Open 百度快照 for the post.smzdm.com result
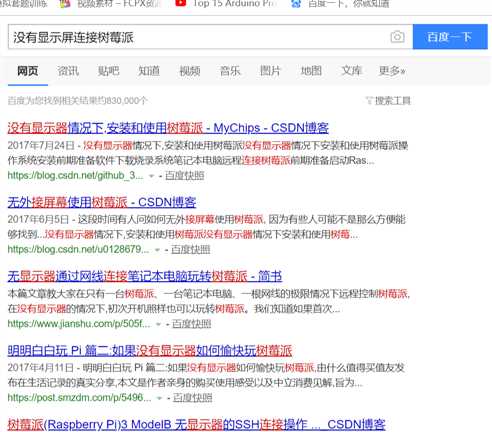492x432 pixels. [193, 398]
